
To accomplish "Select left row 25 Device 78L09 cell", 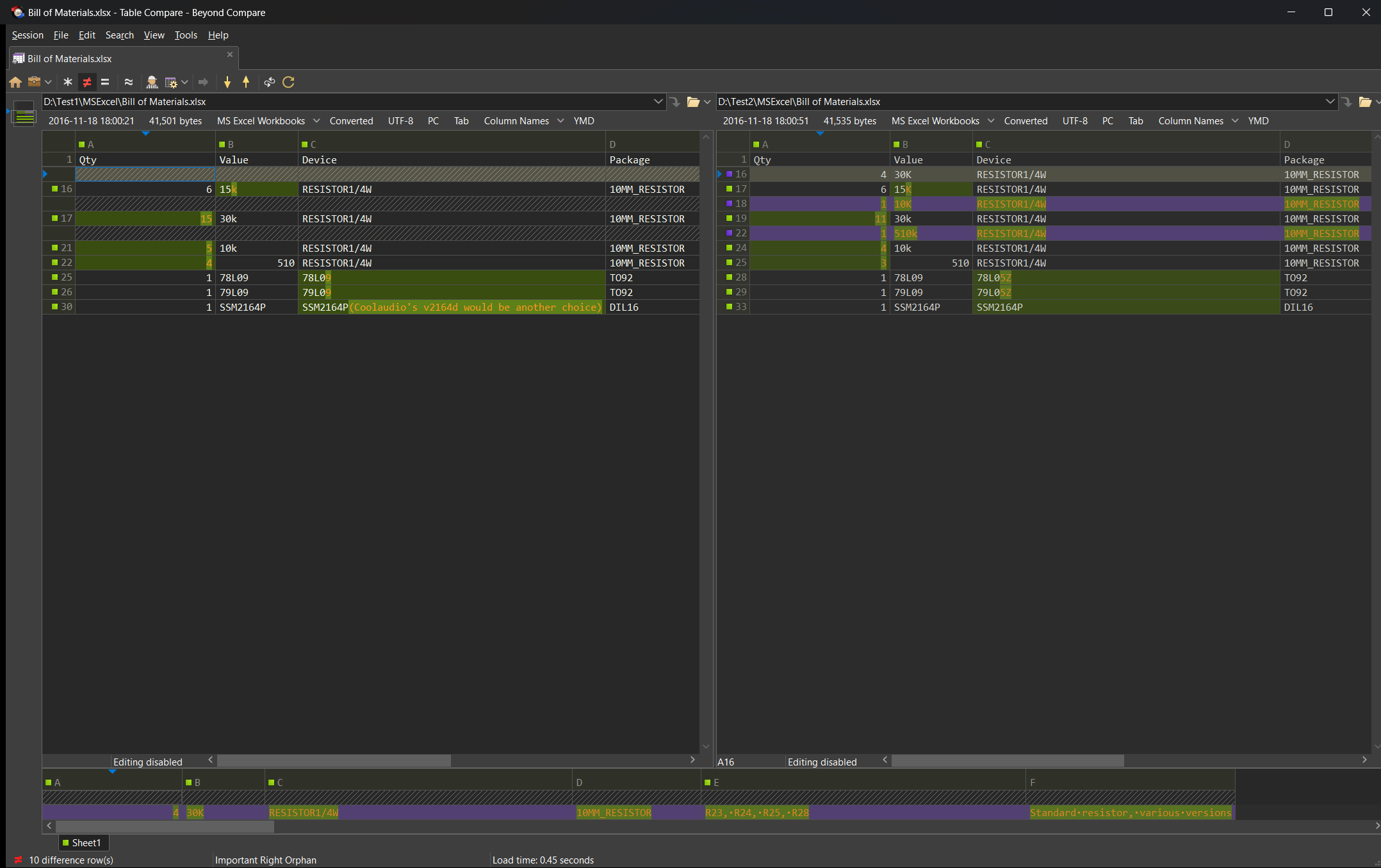I will pyautogui.click(x=452, y=278).
